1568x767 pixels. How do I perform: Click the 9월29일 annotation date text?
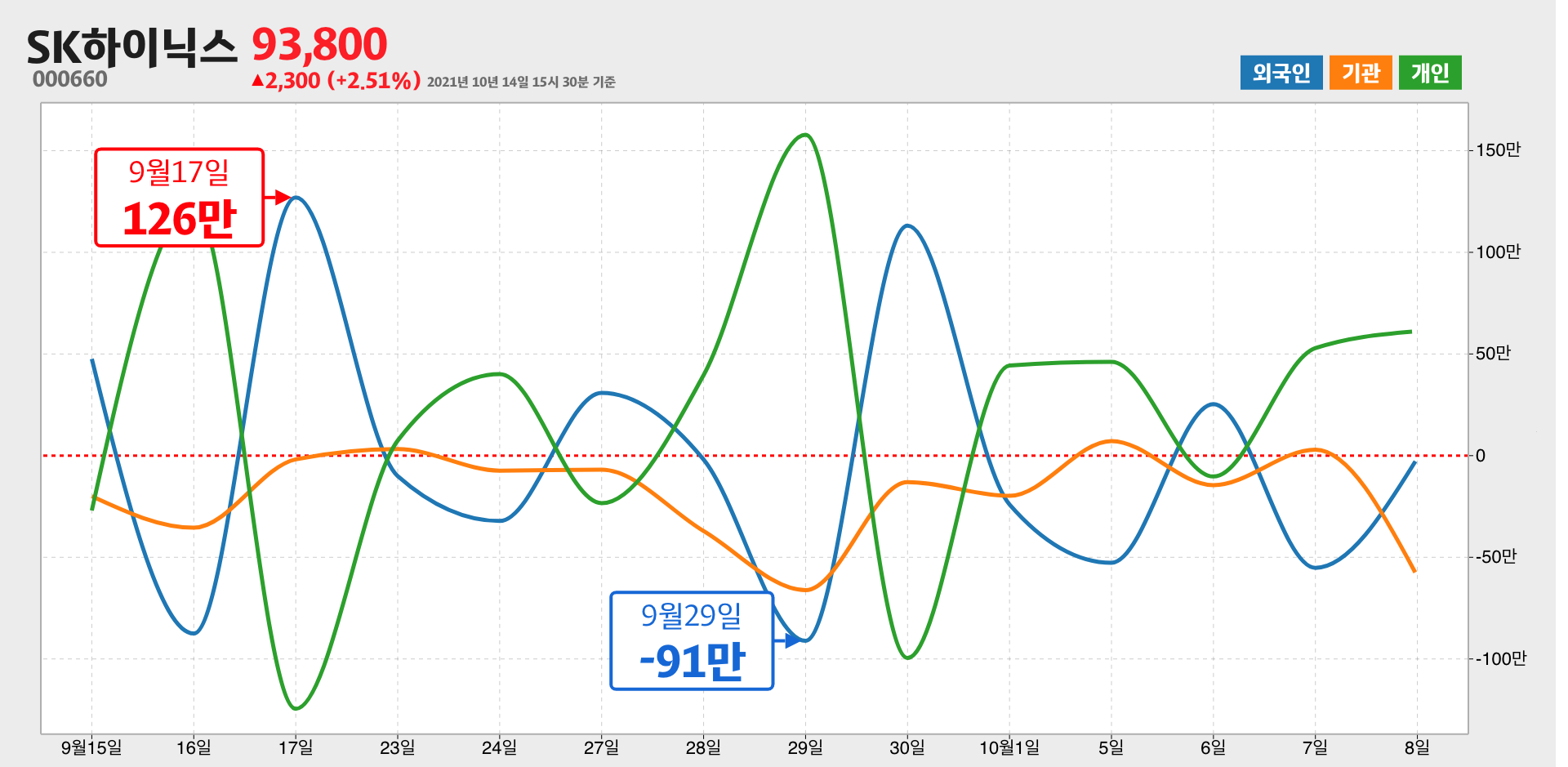691,615
